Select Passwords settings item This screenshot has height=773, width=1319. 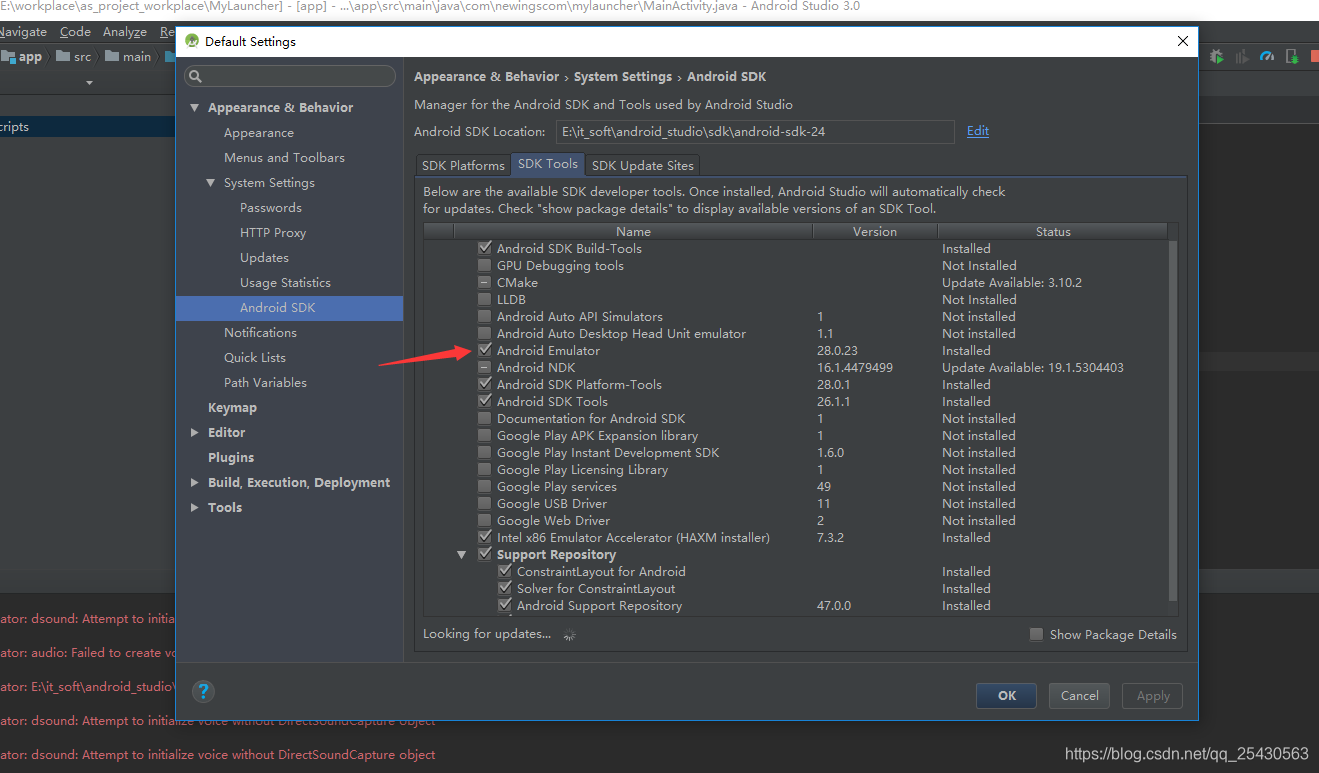click(271, 207)
